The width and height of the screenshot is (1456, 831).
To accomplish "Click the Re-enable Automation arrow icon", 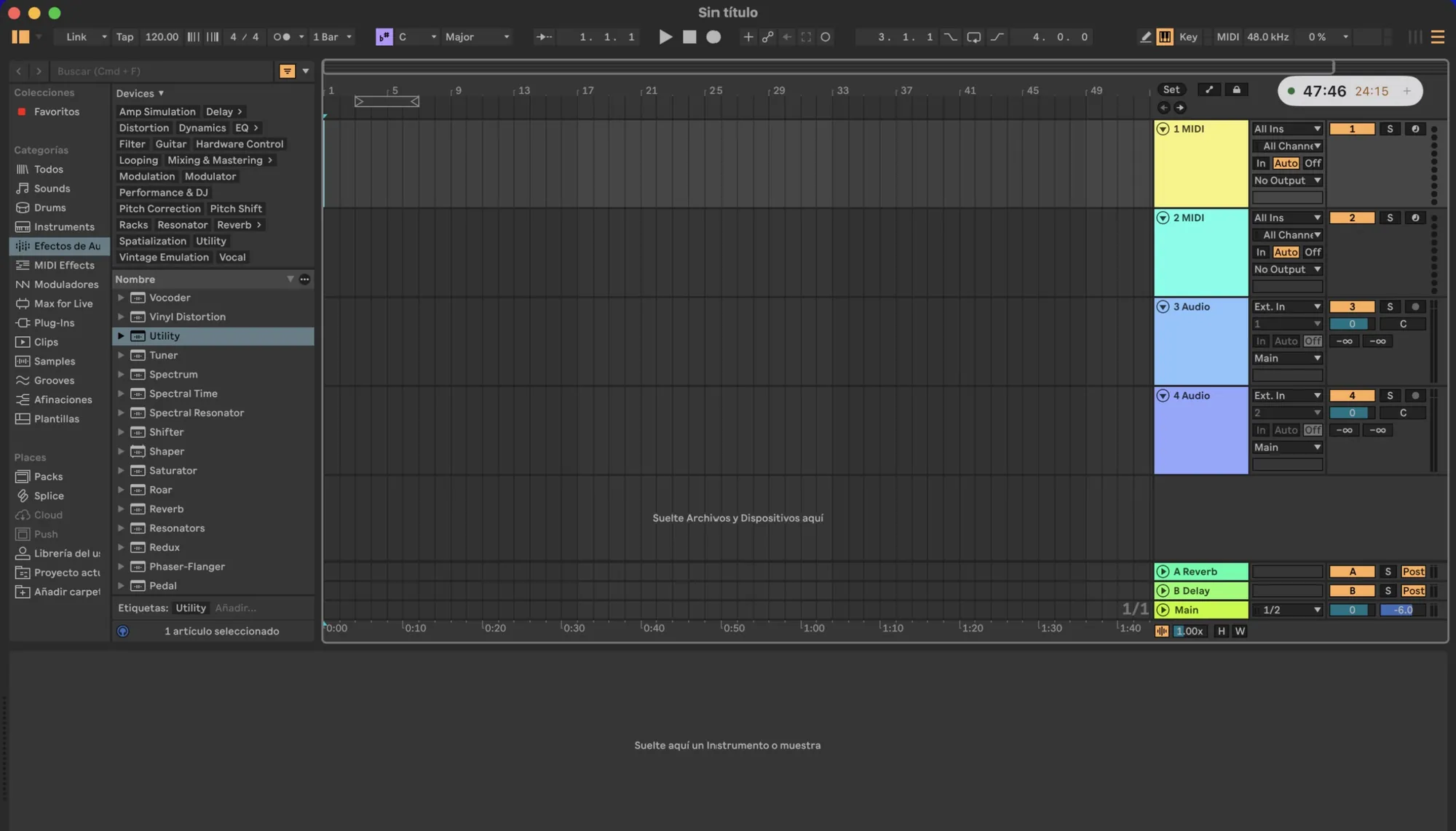I will [x=787, y=37].
